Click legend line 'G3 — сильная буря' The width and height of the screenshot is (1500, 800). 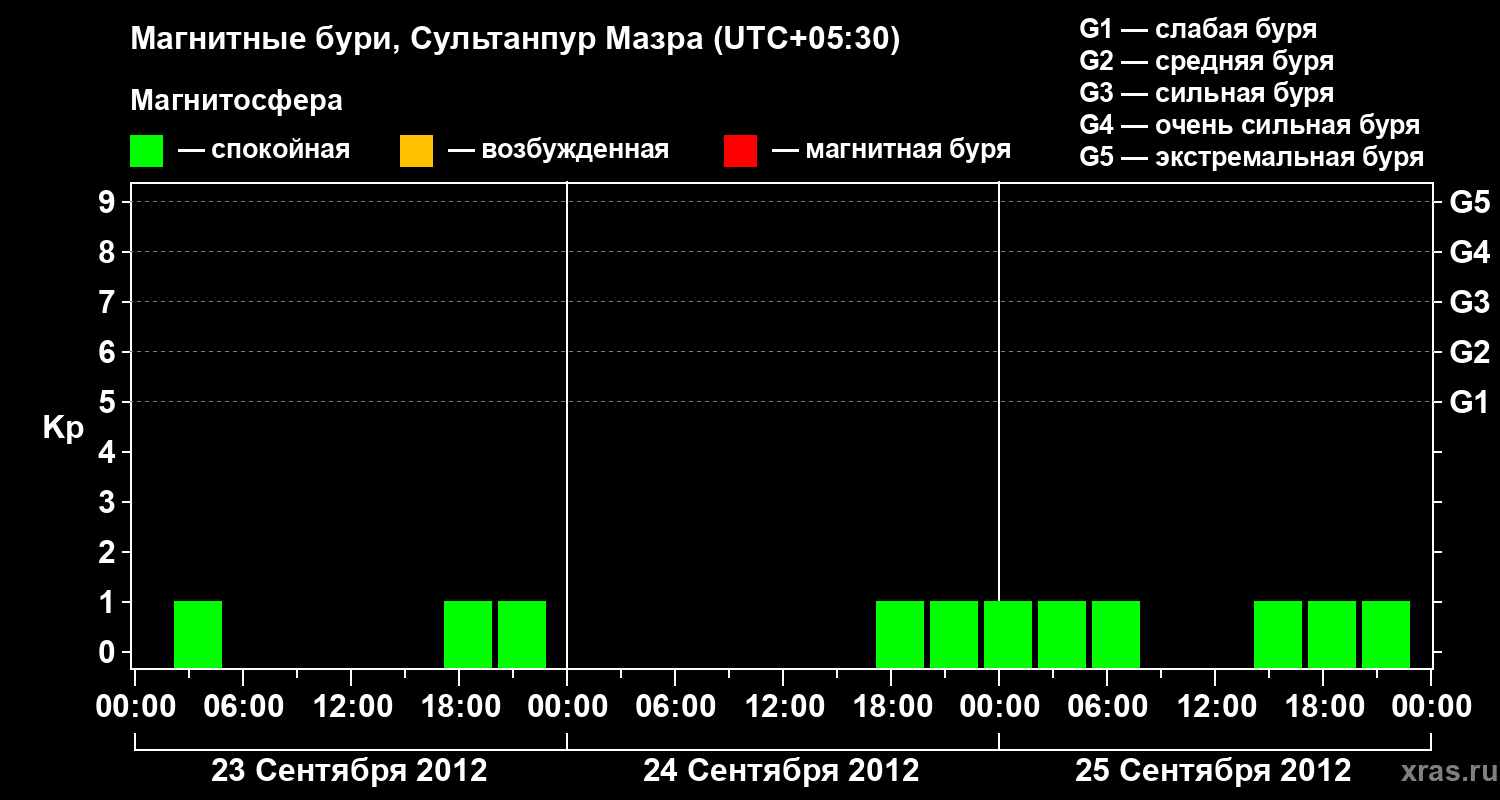click(1207, 93)
